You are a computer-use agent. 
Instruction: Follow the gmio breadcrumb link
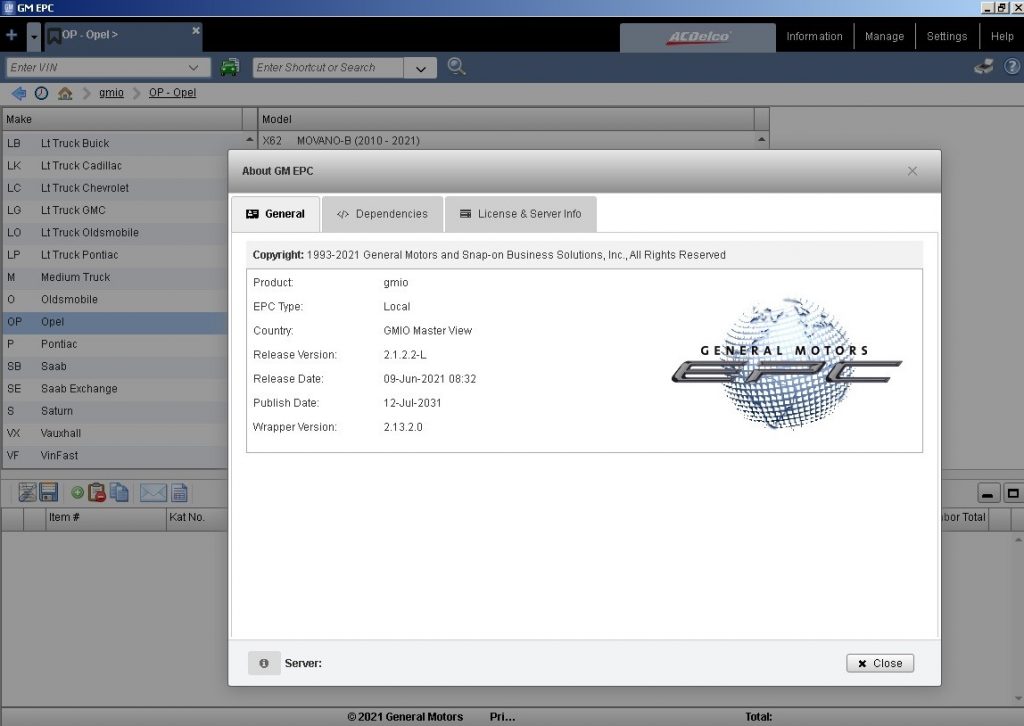pos(110,92)
